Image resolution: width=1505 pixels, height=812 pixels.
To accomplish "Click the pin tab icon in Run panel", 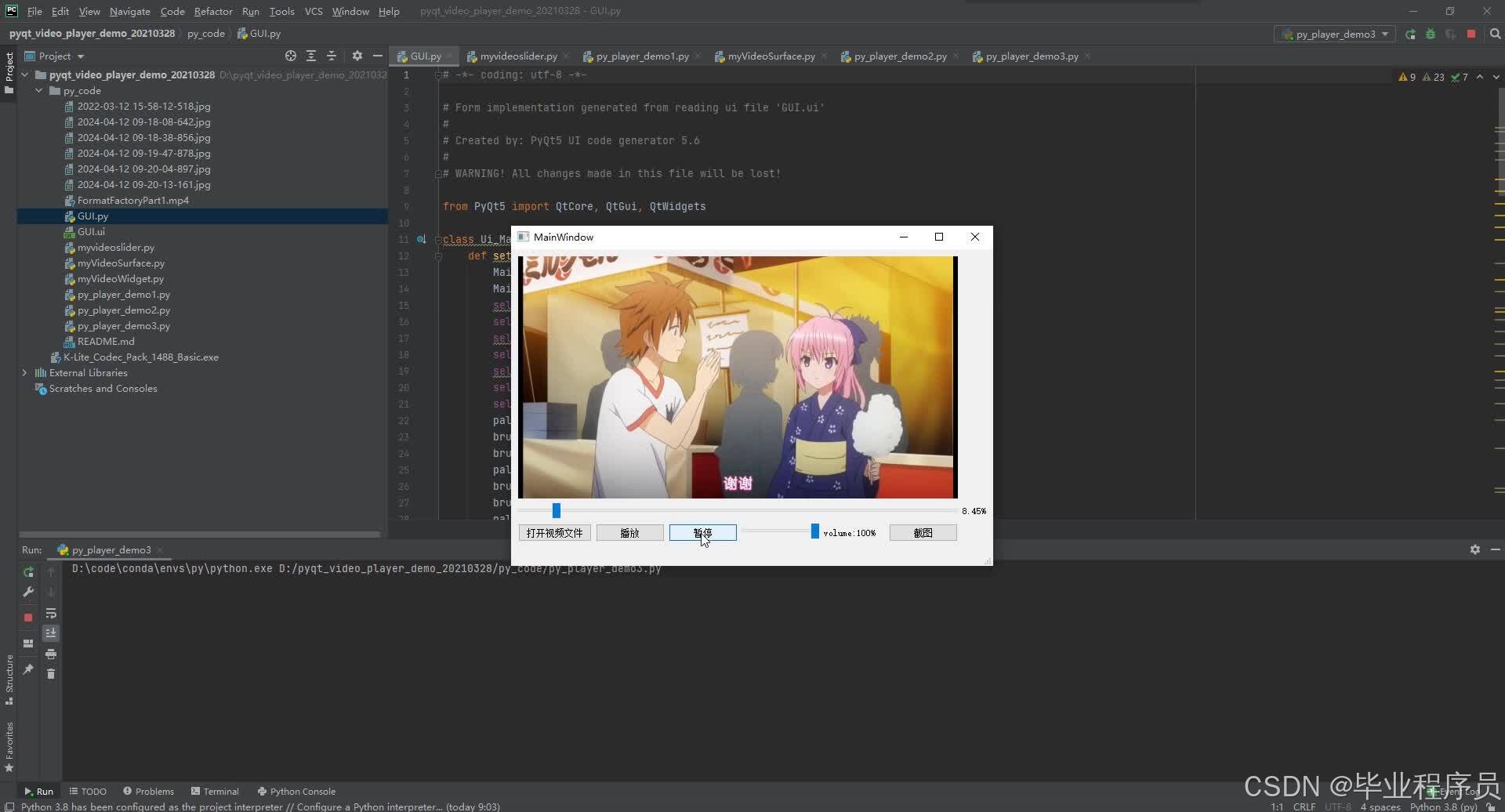I will [x=28, y=669].
